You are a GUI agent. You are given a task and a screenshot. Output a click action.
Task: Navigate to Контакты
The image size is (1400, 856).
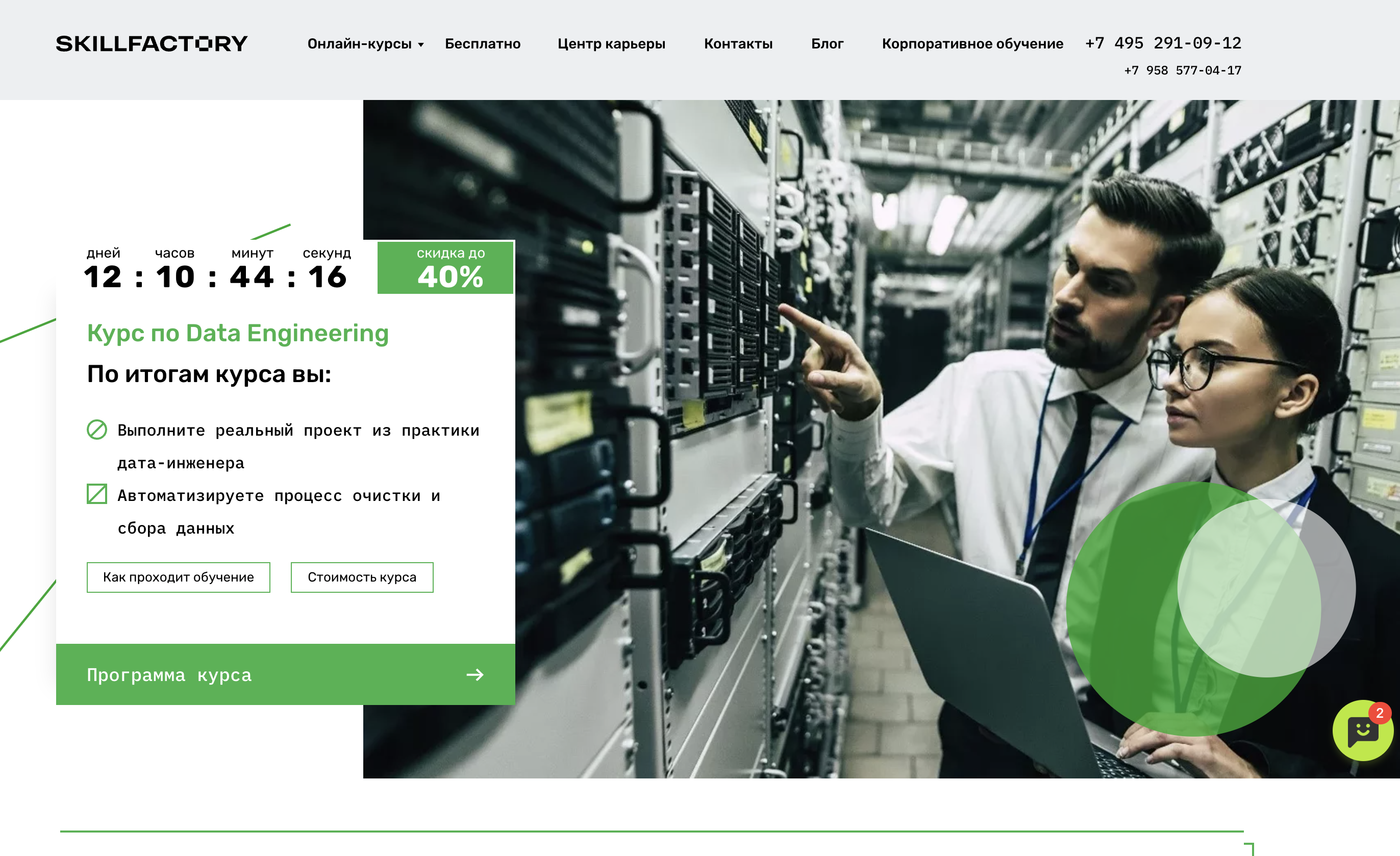pyautogui.click(x=738, y=44)
